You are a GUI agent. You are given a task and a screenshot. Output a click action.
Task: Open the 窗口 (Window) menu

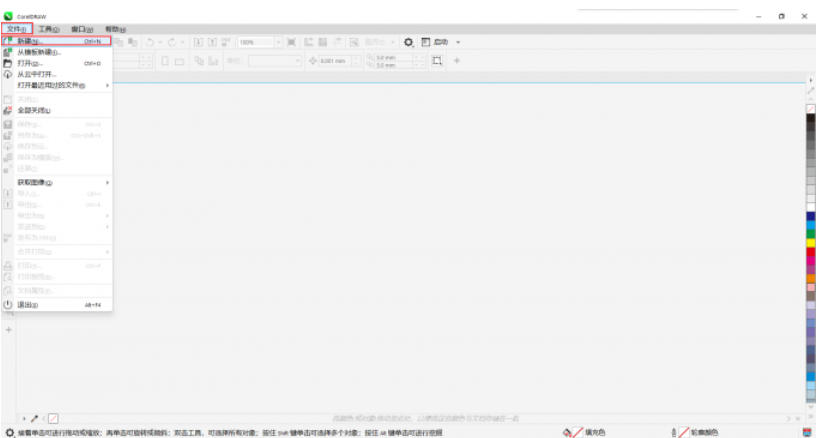82,29
